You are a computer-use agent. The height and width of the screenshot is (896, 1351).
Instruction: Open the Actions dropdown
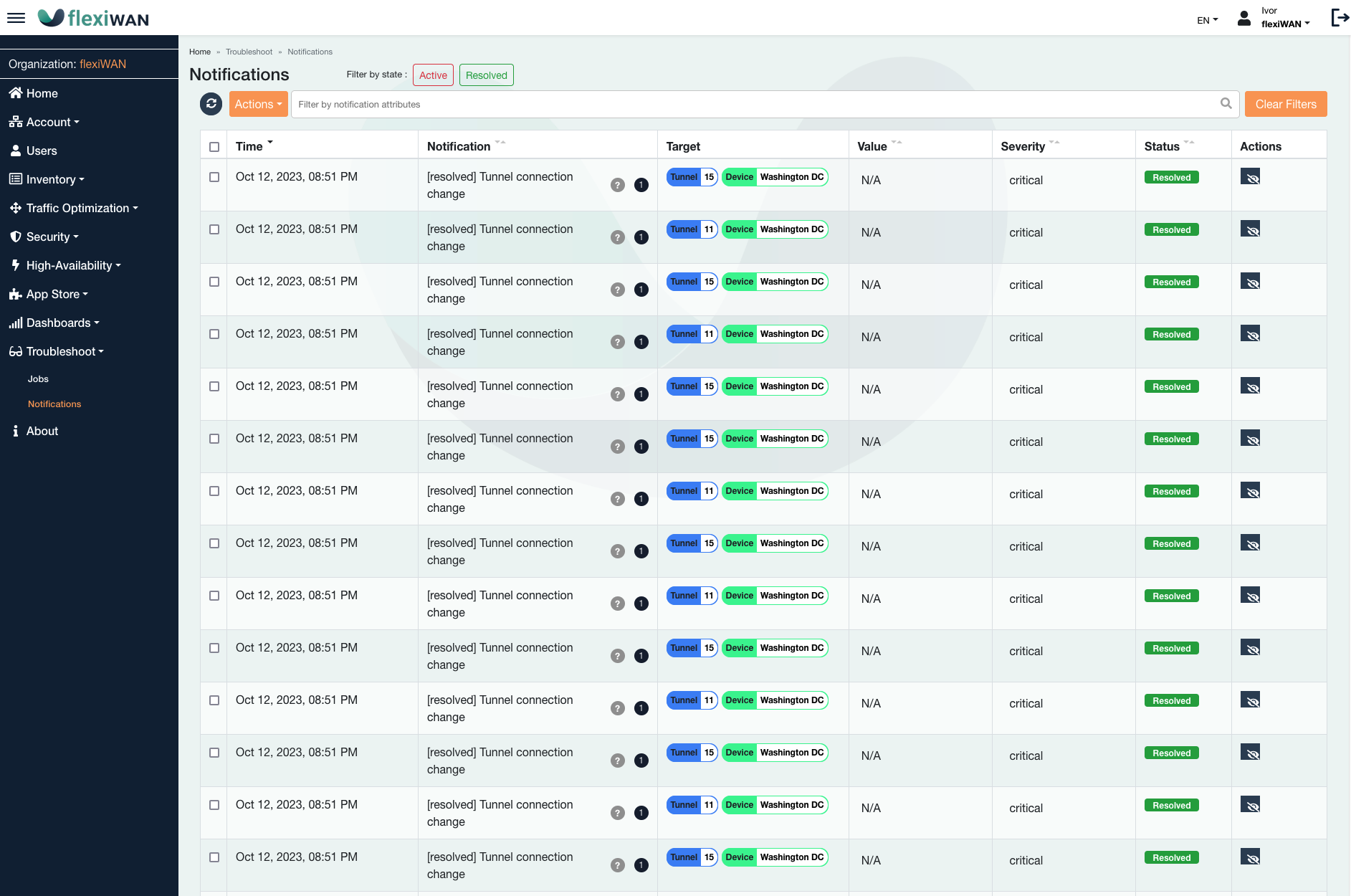pyautogui.click(x=258, y=104)
